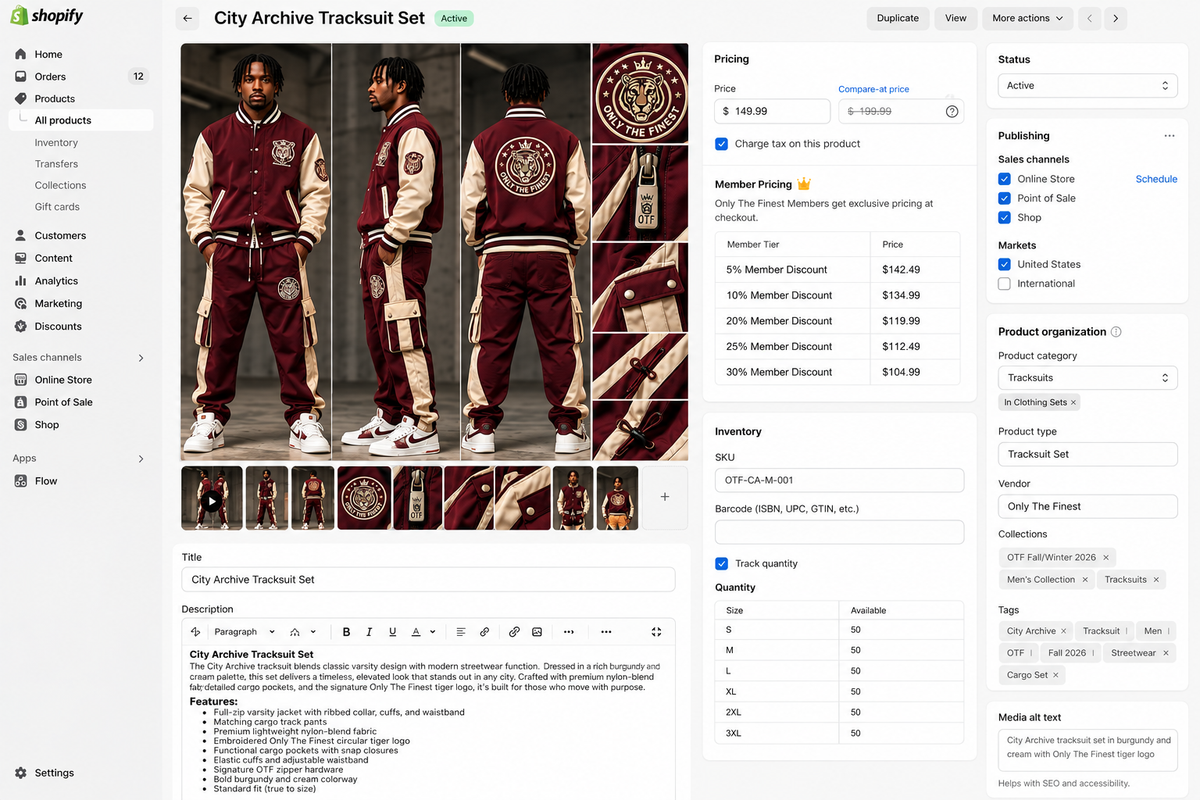The height and width of the screenshot is (800, 1200).
Task: Click Schedule link for Online Store
Action: 1156,179
